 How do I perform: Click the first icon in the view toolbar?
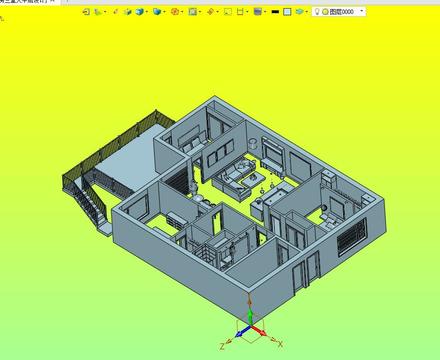click(86, 12)
